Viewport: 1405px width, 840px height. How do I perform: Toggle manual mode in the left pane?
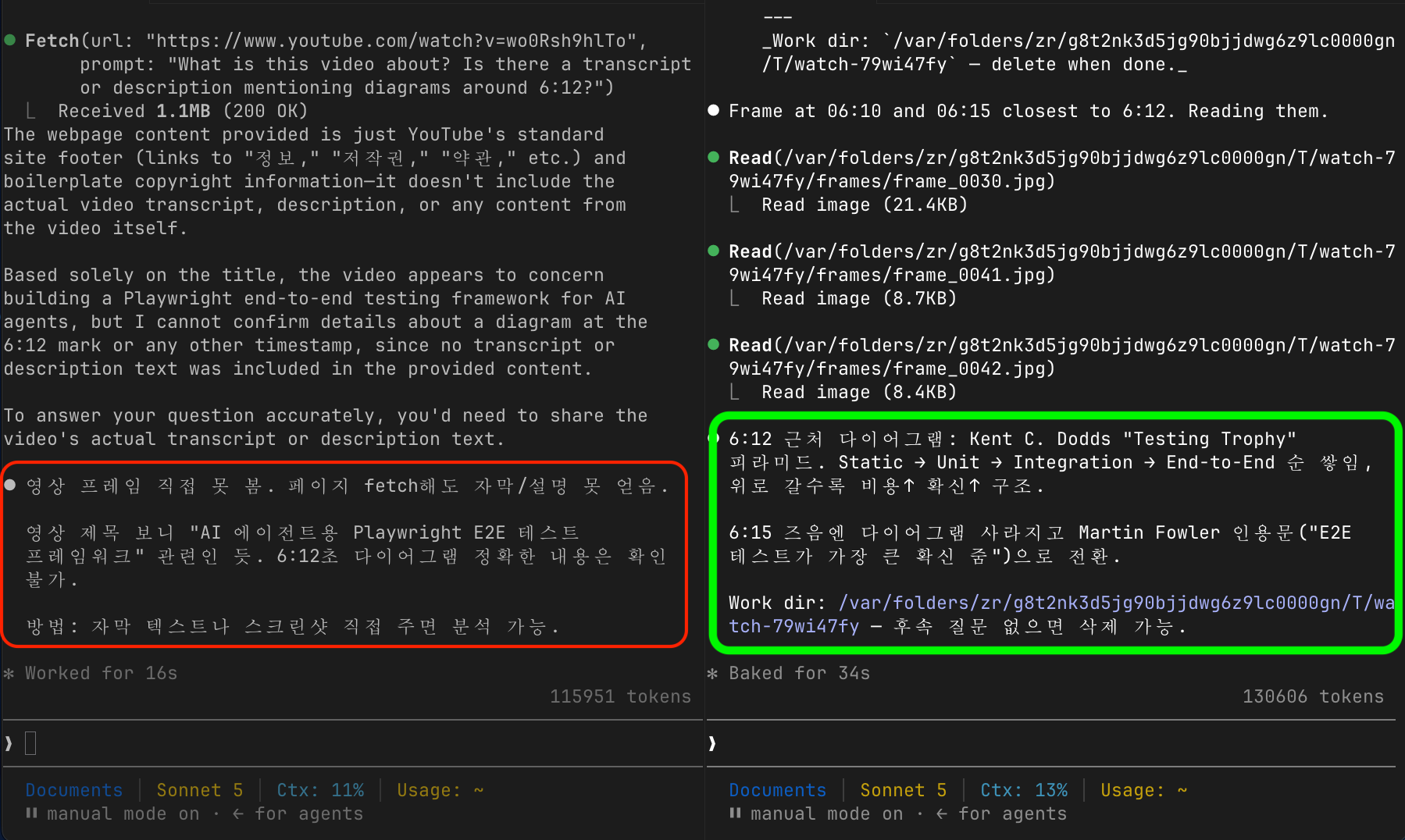[123, 813]
